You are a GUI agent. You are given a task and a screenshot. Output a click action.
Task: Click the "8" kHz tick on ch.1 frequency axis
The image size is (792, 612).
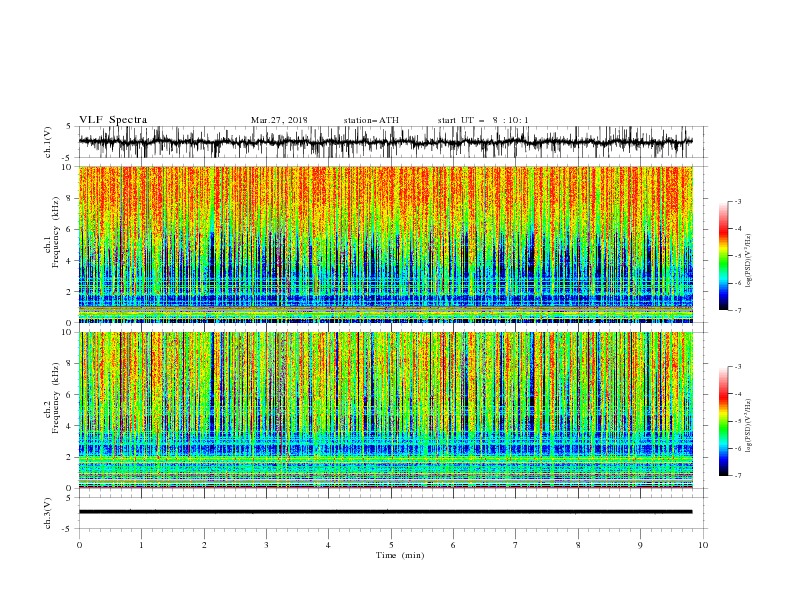point(69,198)
